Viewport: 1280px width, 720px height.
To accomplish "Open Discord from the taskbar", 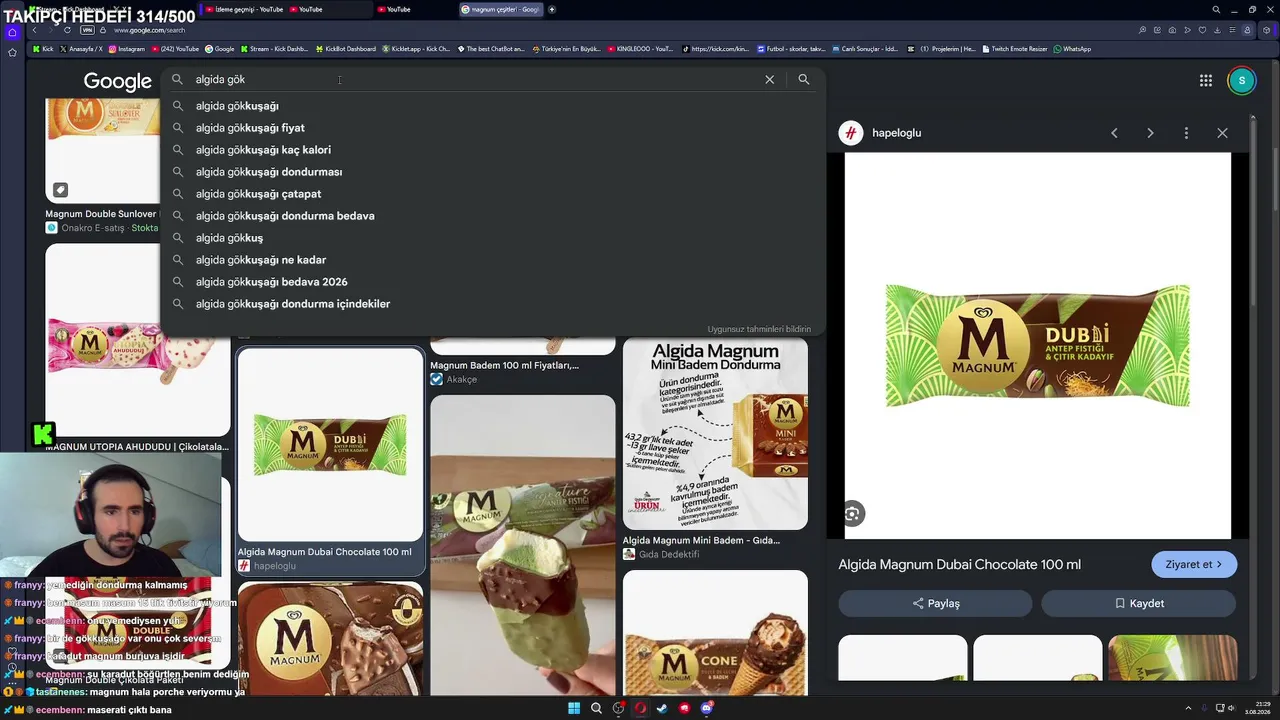I will (706, 708).
